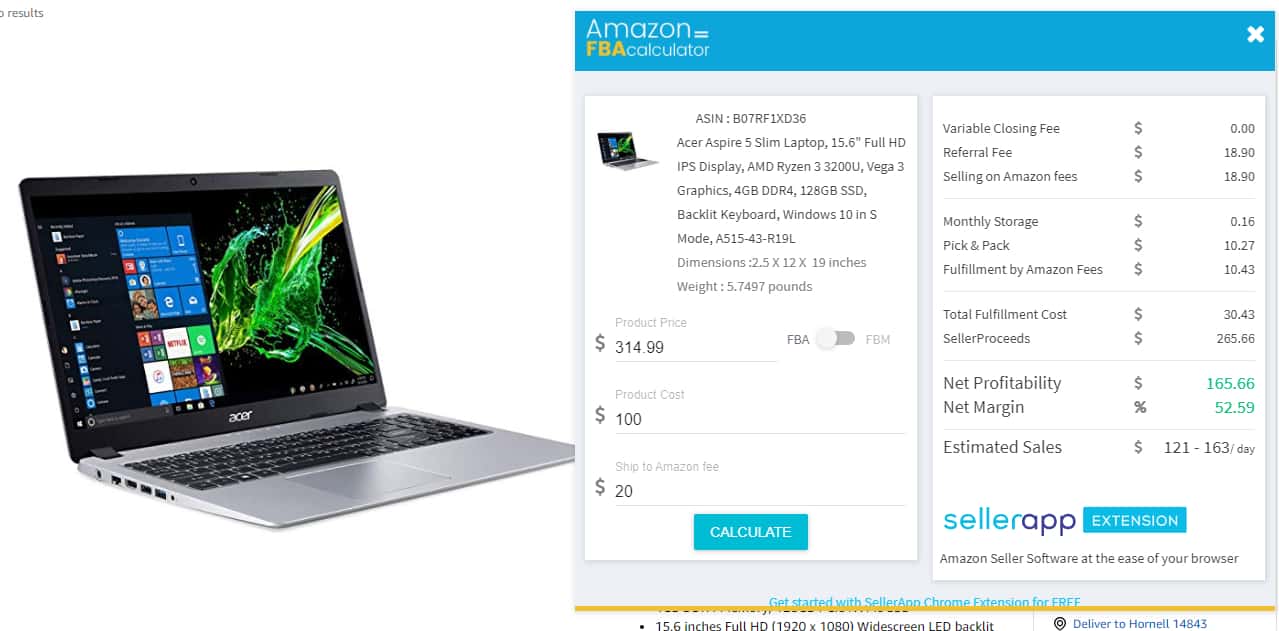
Task: Click the dollar icon beside Product Price
Action: tap(600, 343)
